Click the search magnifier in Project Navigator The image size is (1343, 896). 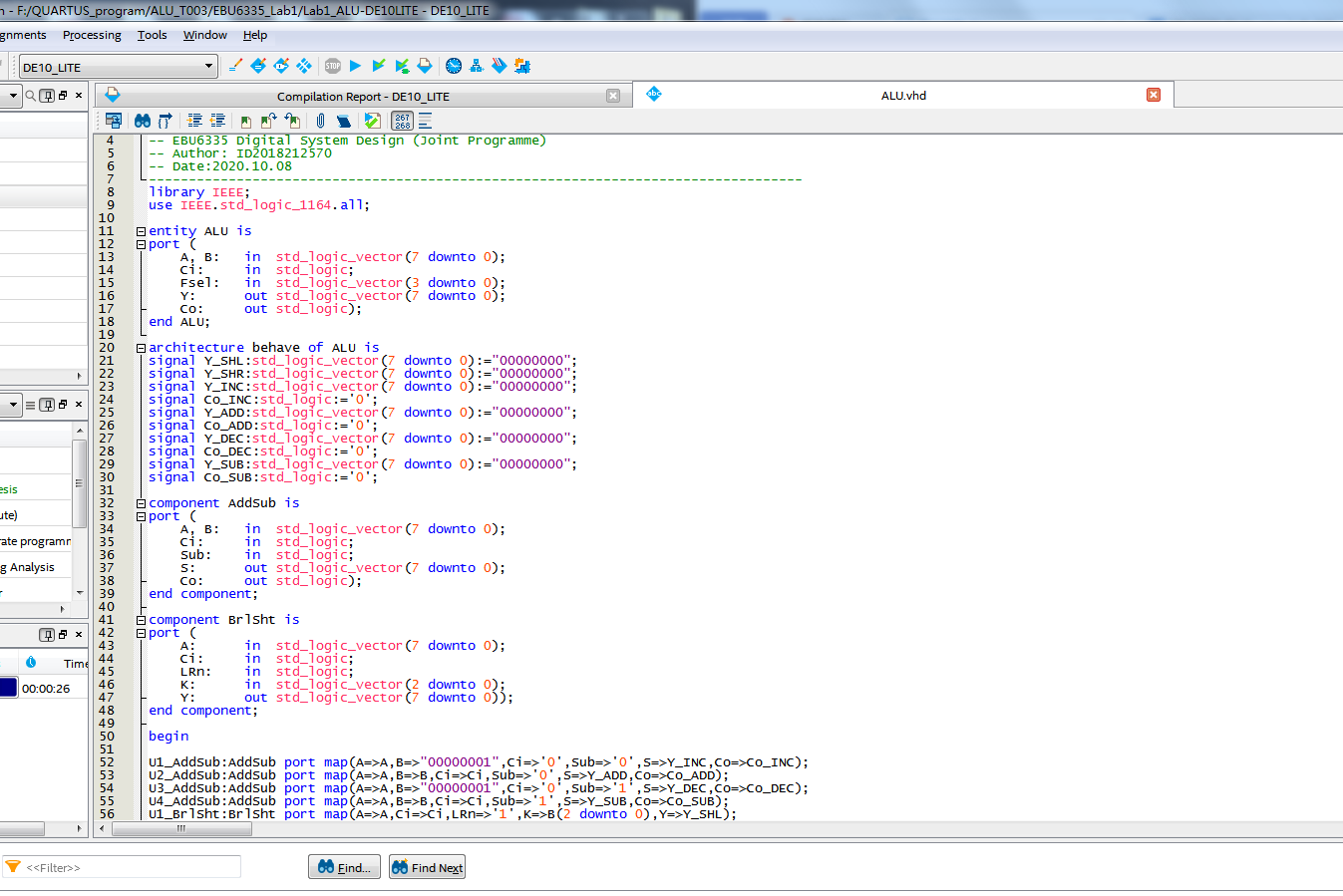[x=31, y=96]
